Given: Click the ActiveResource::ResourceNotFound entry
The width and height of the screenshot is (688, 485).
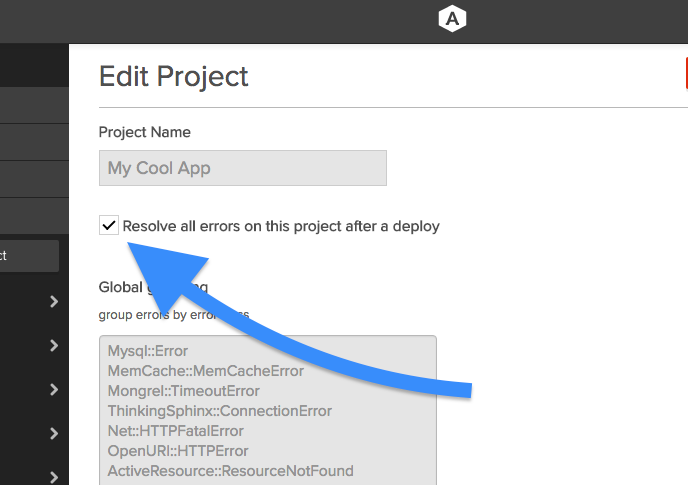Looking at the screenshot, I should click(x=231, y=471).
